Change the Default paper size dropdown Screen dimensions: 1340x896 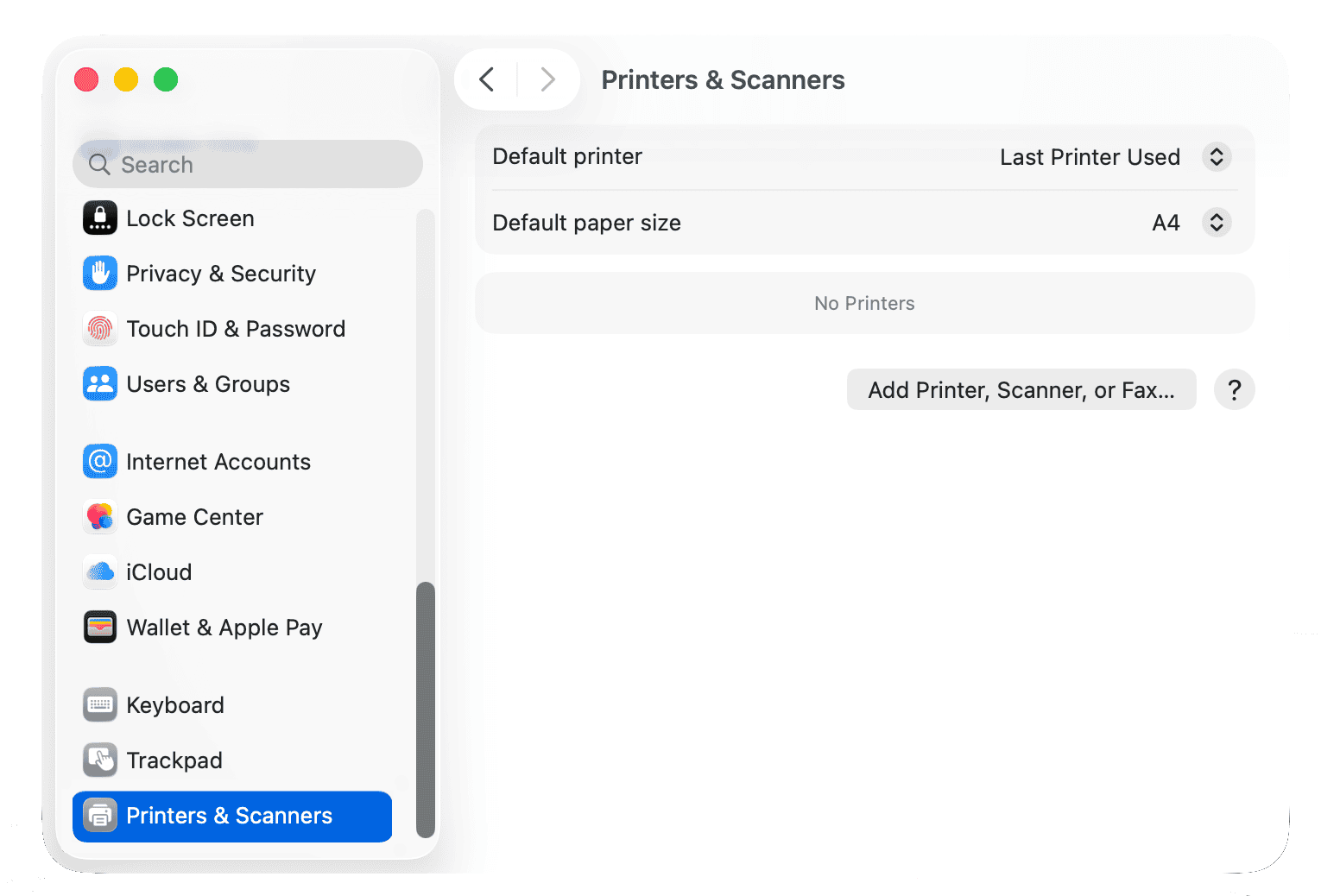coord(1217,222)
